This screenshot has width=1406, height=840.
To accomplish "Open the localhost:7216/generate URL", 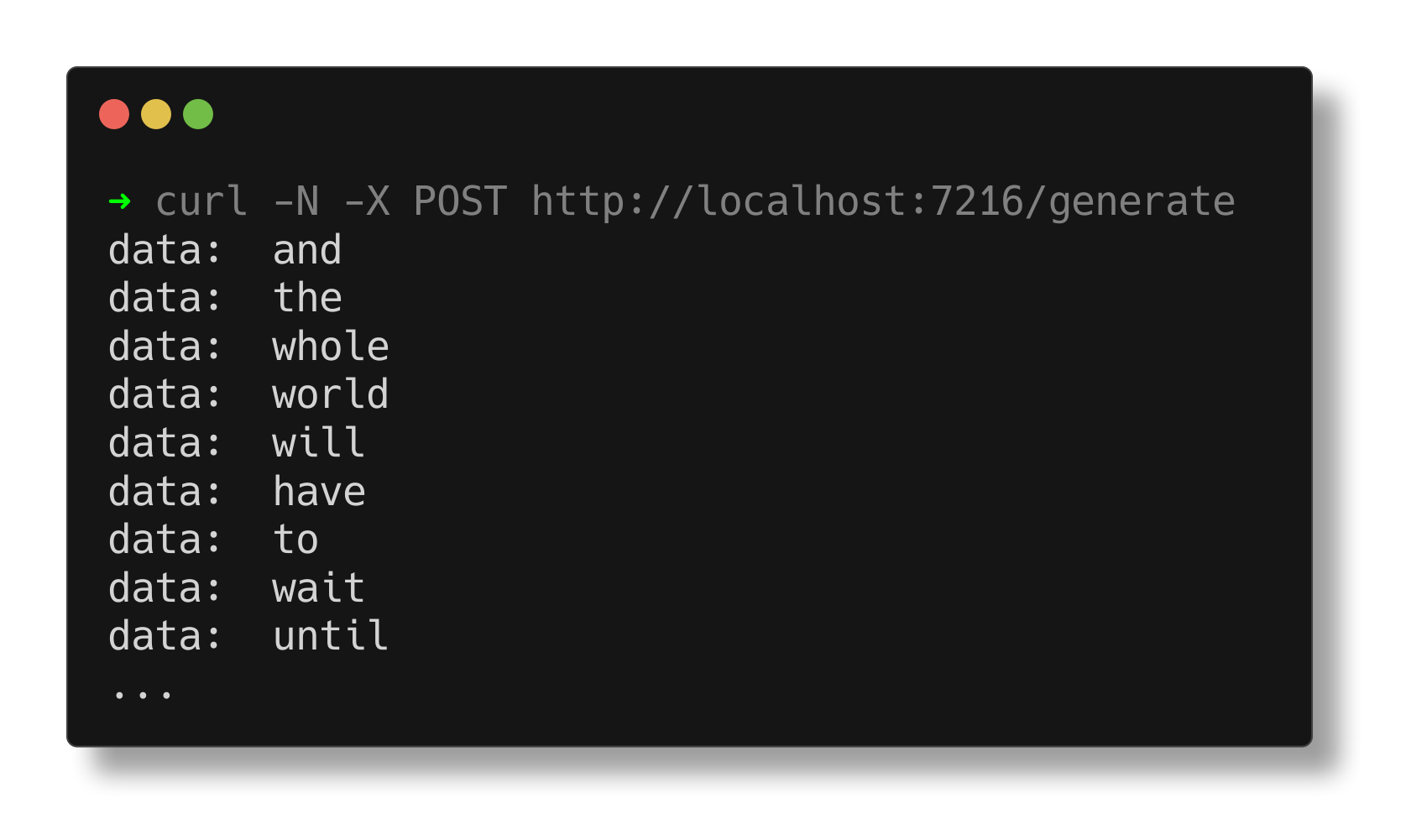I will tap(883, 201).
